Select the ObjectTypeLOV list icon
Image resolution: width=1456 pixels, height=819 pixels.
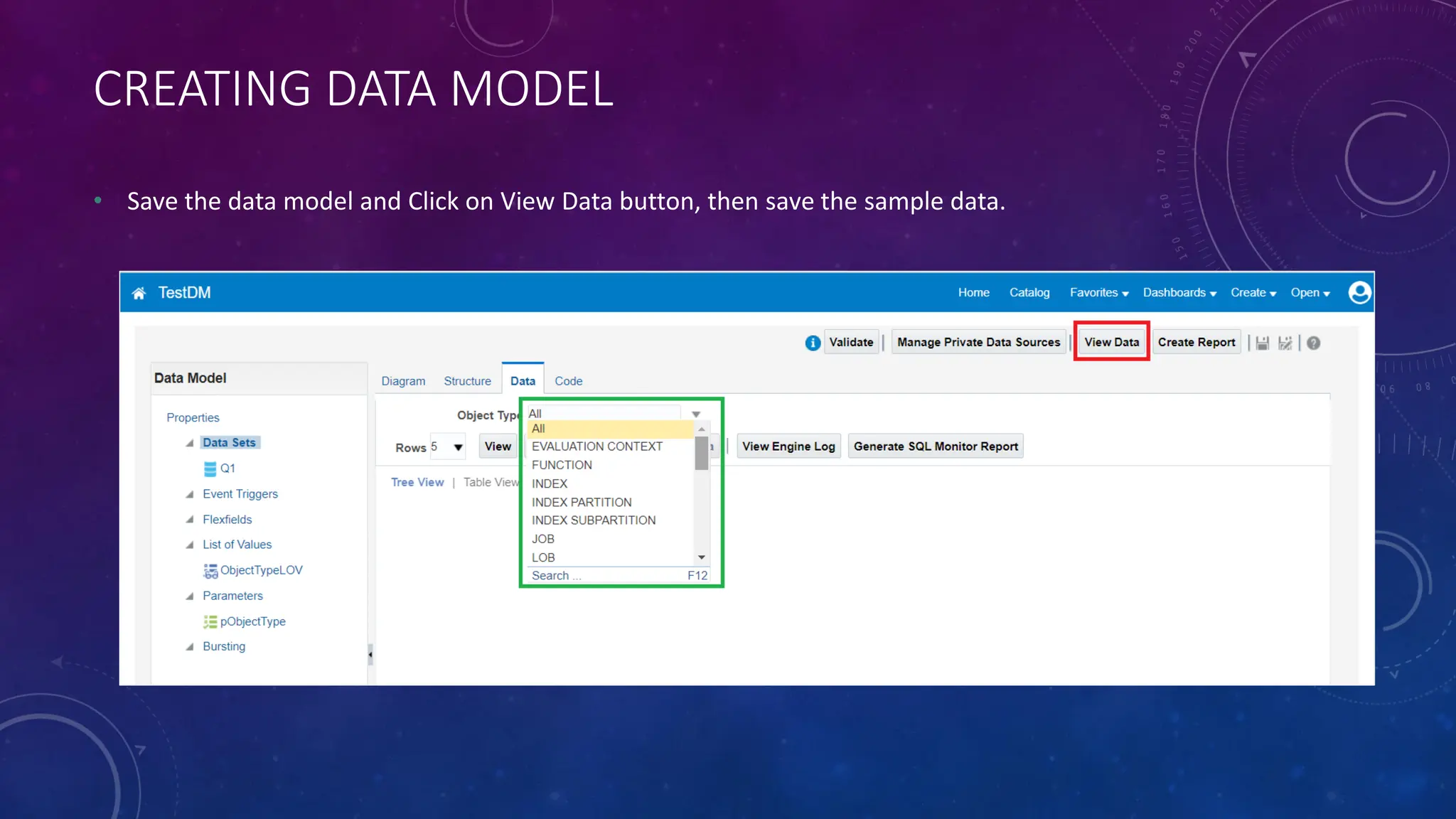pyautogui.click(x=210, y=571)
